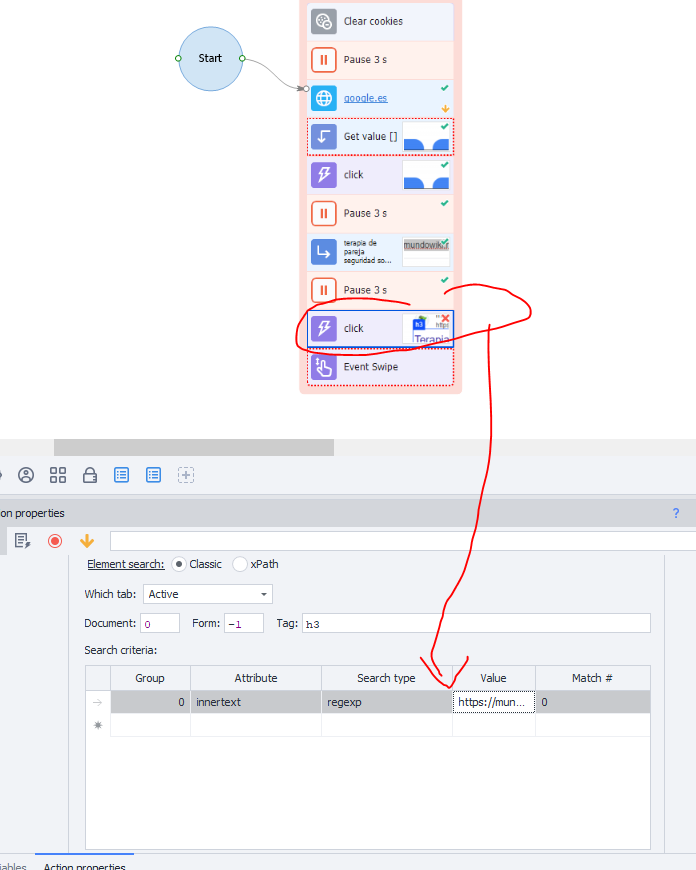Image resolution: width=696 pixels, height=870 pixels.
Task: Click the red X status on selected click action
Action: 445,318
